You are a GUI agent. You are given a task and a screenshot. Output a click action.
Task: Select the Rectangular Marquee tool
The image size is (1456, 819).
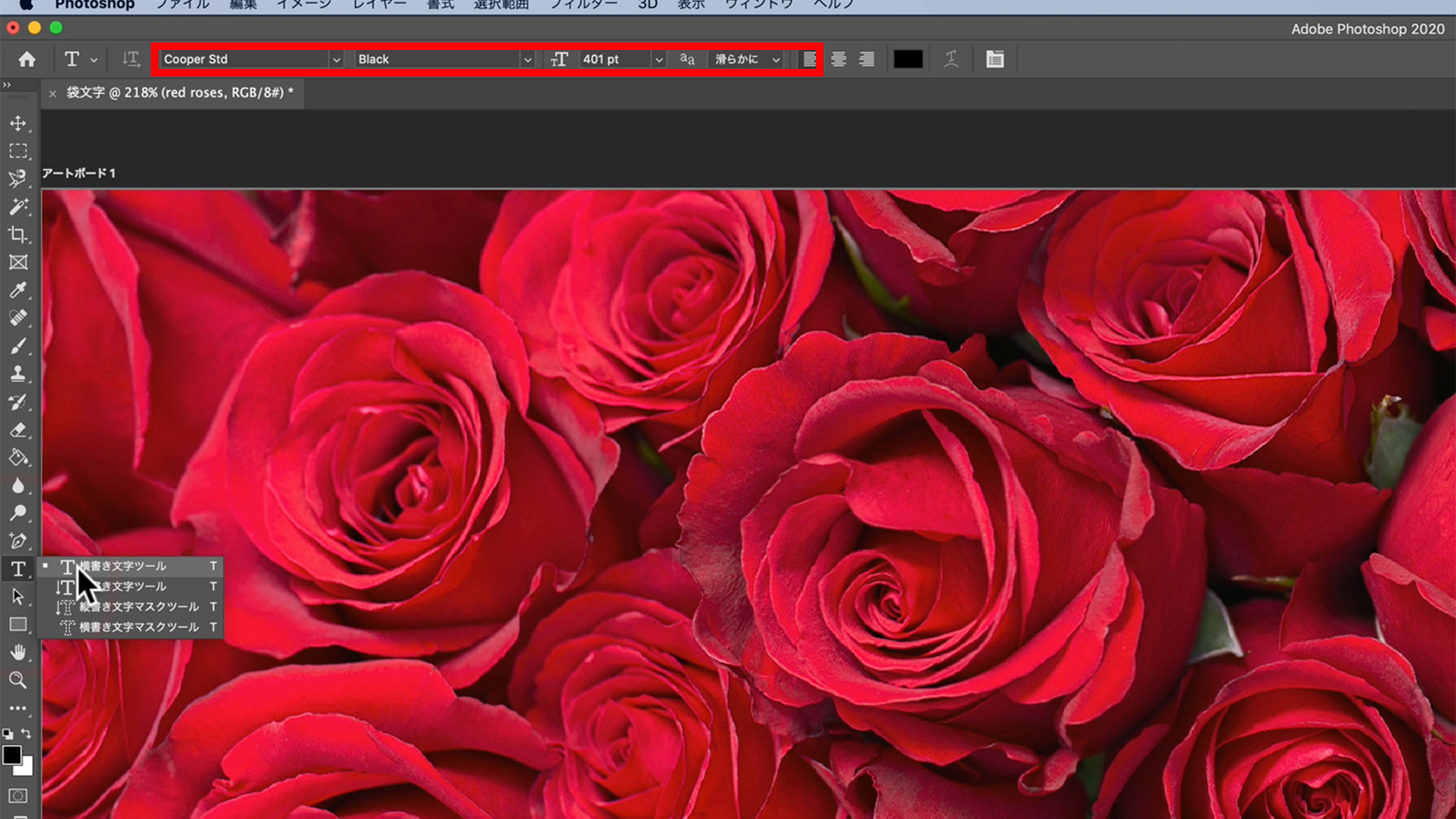pyautogui.click(x=18, y=151)
